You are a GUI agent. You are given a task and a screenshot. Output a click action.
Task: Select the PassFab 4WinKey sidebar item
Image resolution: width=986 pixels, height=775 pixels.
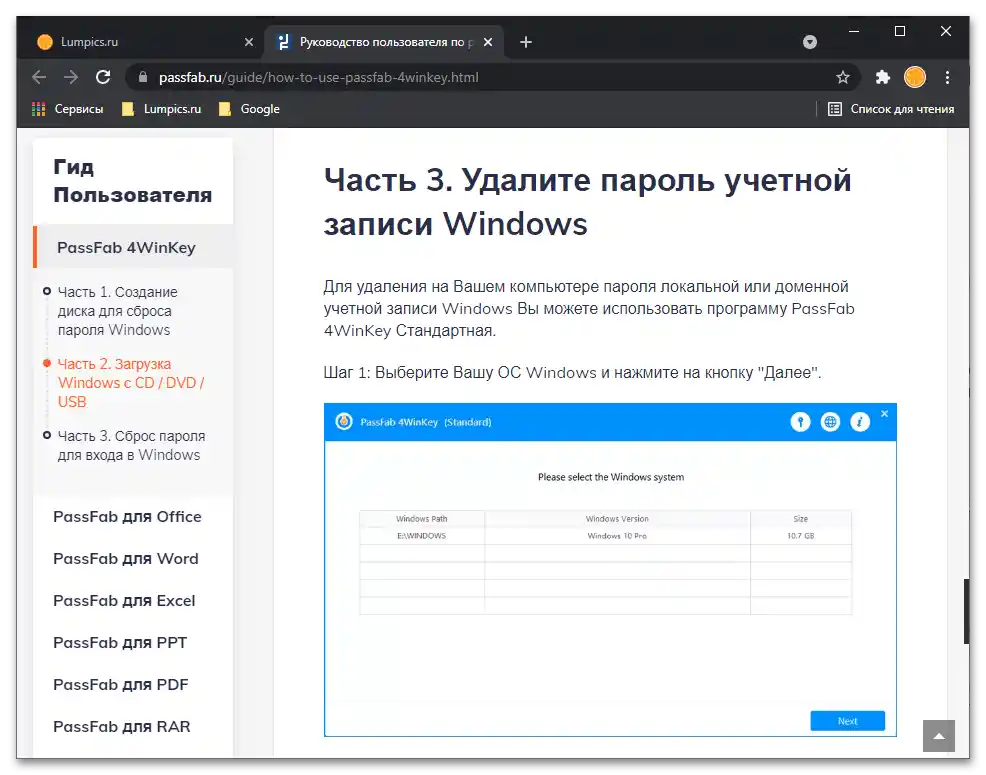click(133, 247)
